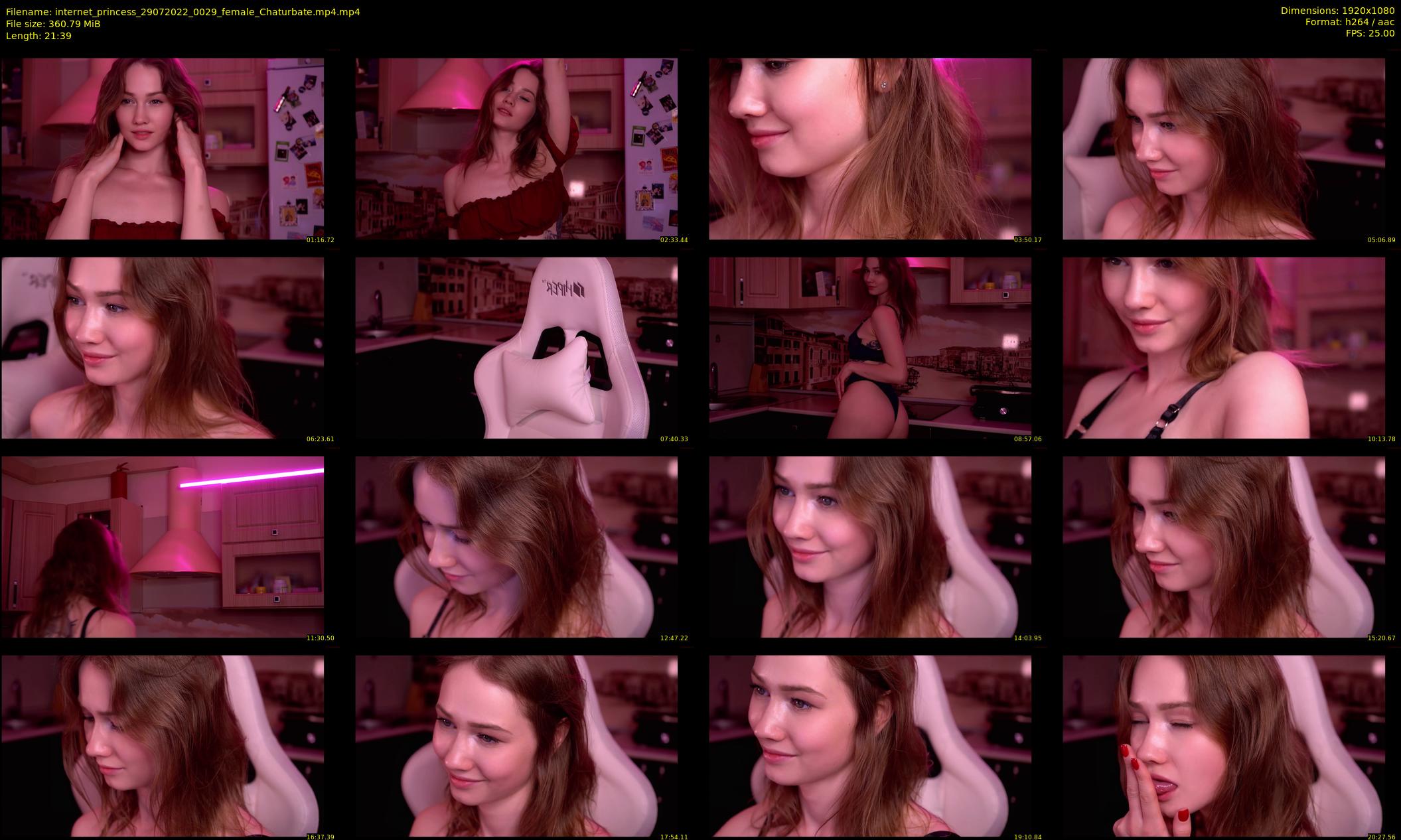Select the thumbnail at 06:23.61

[x=163, y=348]
